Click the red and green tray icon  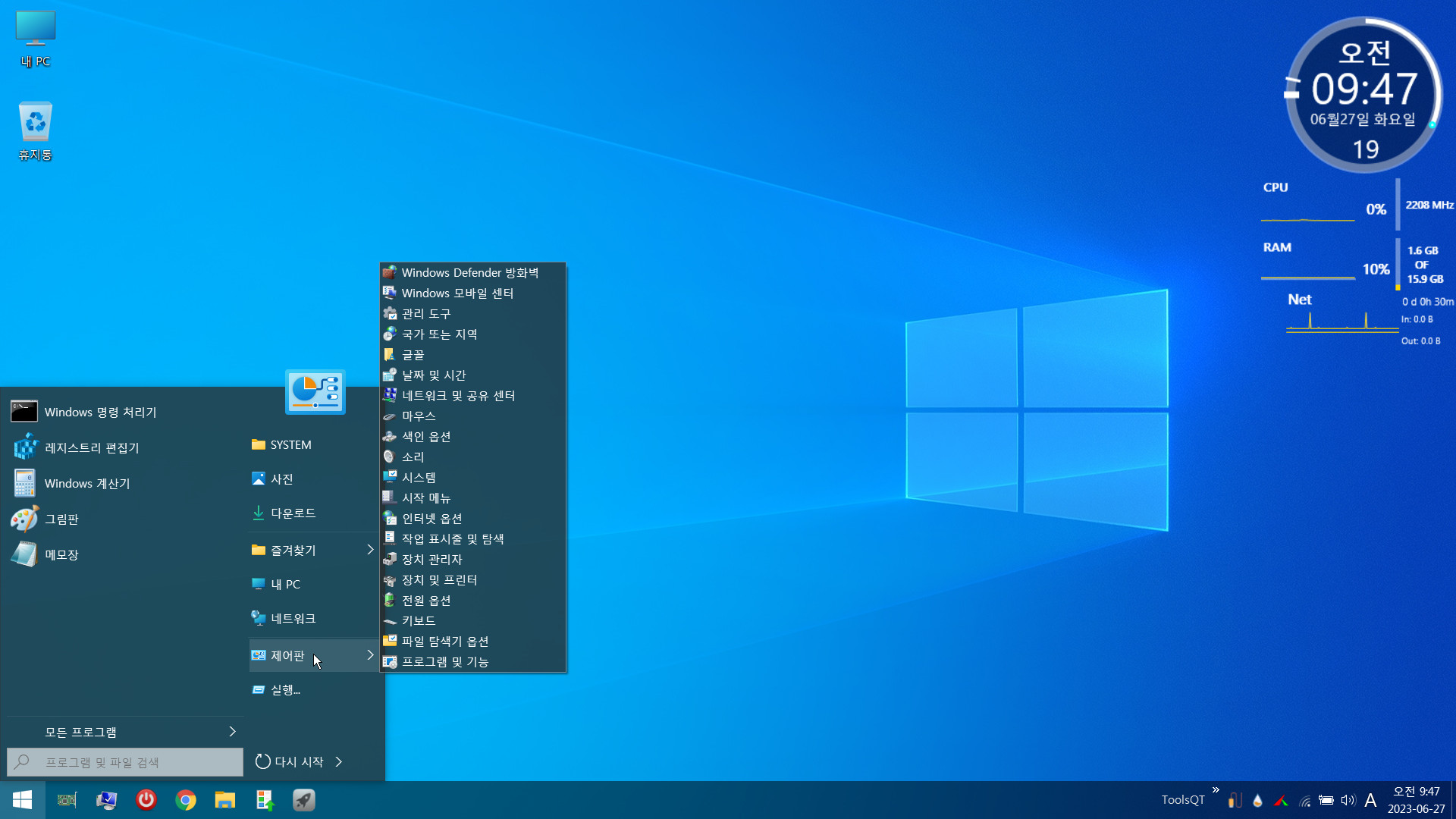tap(1281, 801)
